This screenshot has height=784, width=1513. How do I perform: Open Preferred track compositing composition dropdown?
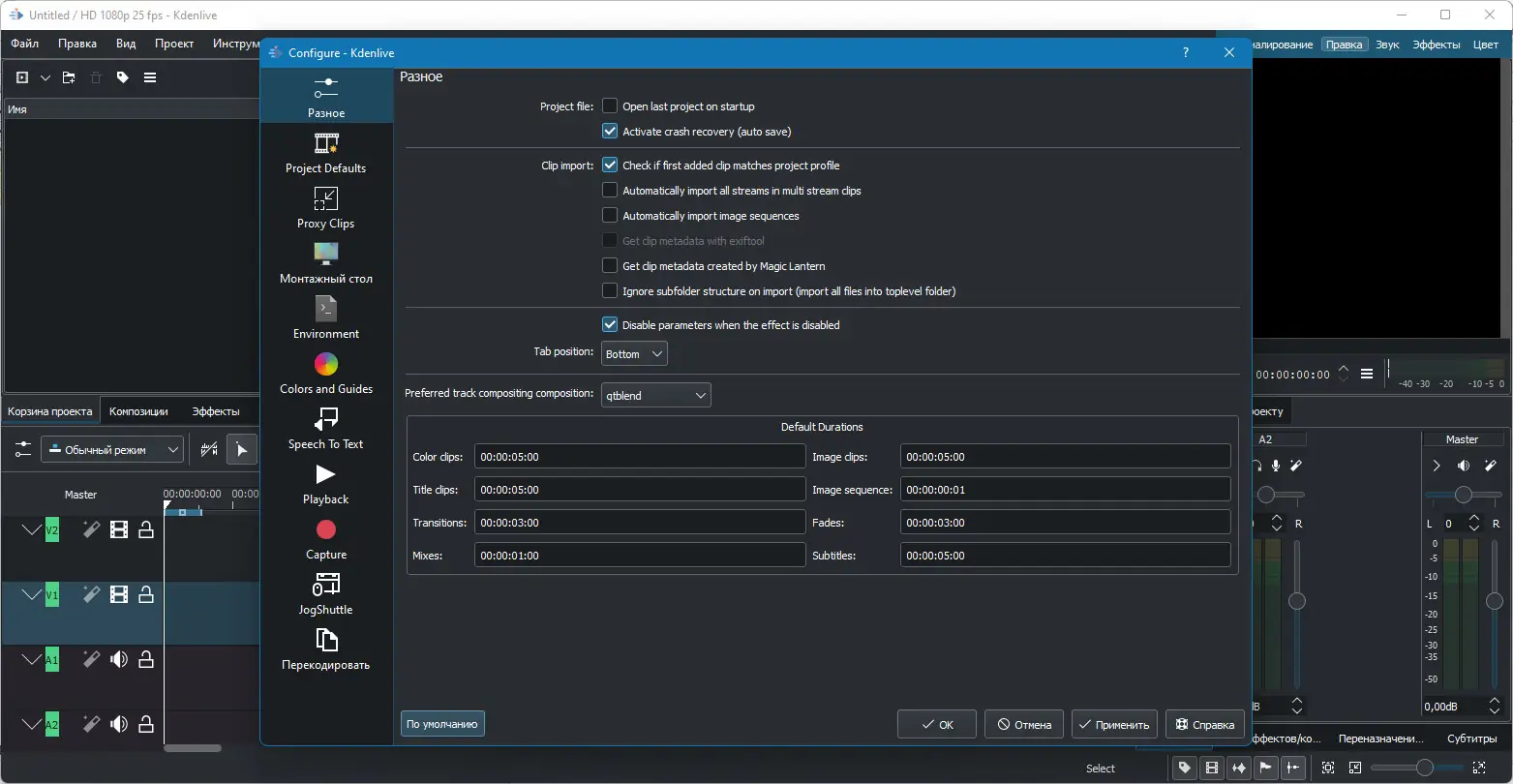(x=656, y=395)
